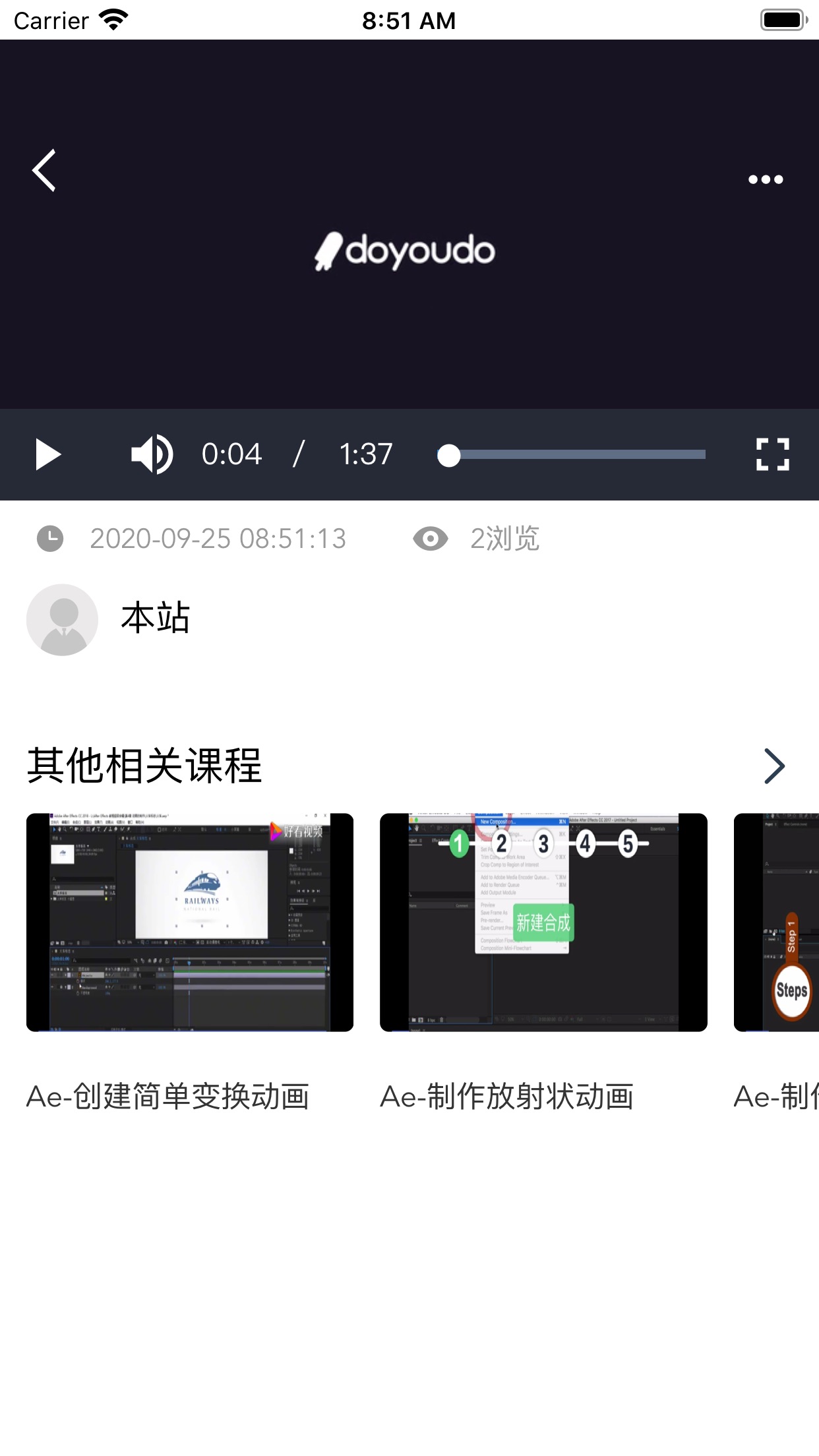Select course title Ae-制作放射状动画

507,1097
